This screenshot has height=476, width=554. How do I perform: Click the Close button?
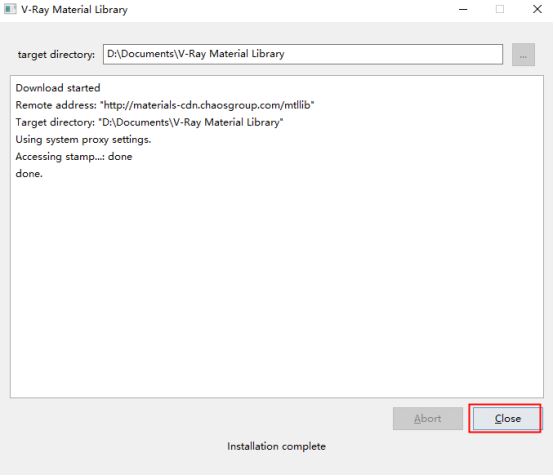pyautogui.click(x=507, y=418)
